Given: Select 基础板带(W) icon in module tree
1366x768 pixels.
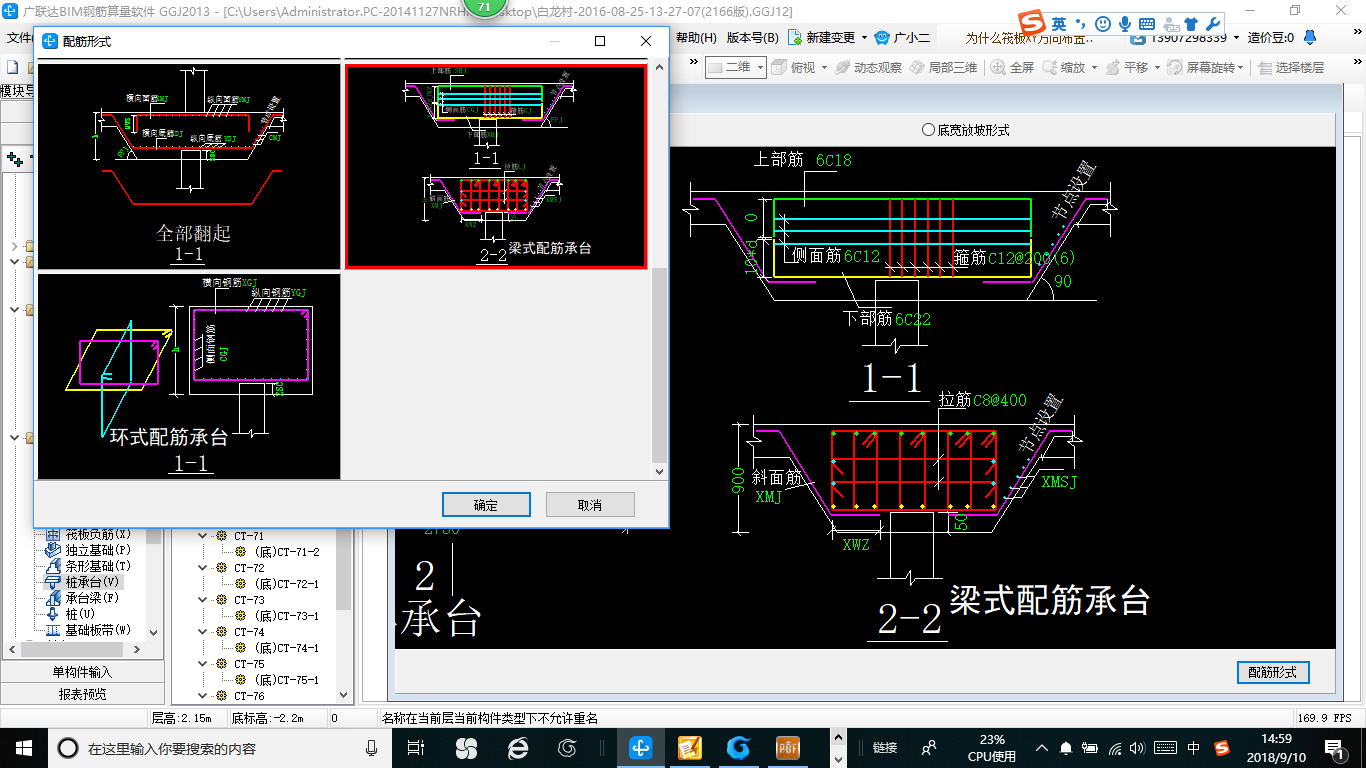Looking at the screenshot, I should pos(55,630).
